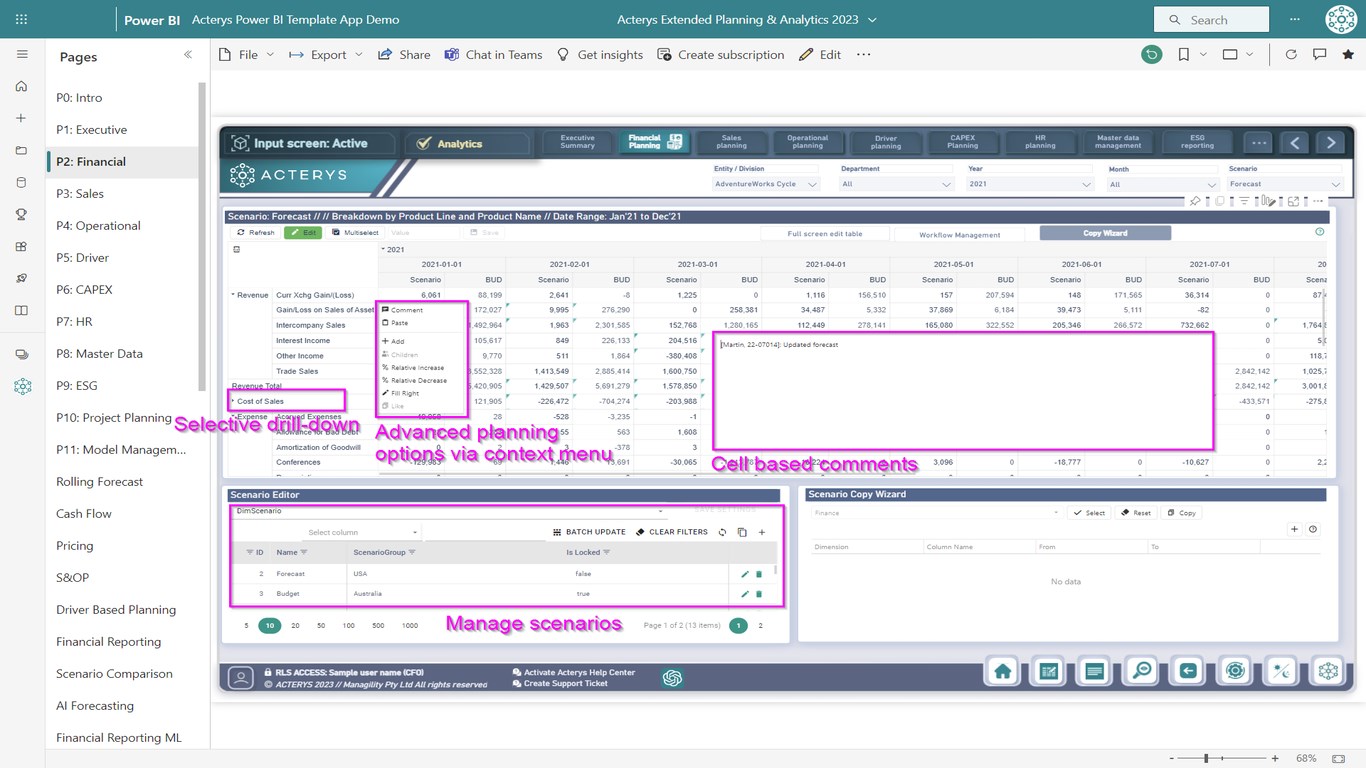
Task: Open the Browse folder icon in left rail
Action: click(21, 150)
